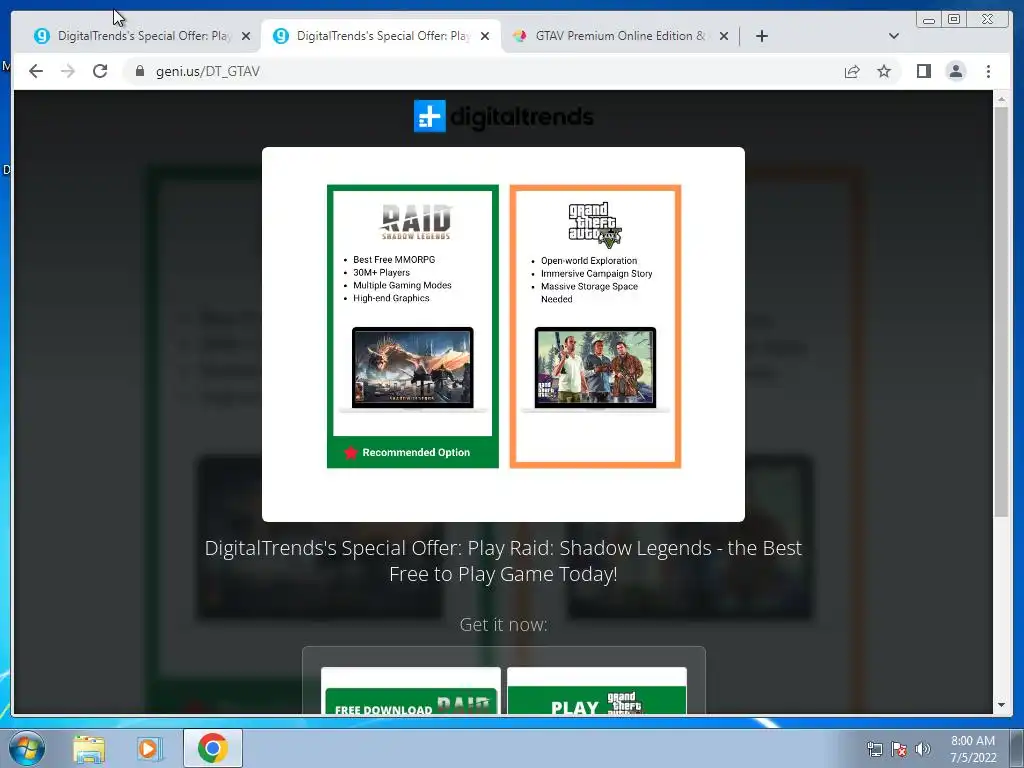
Task: Click the forward navigation arrow
Action: pyautogui.click(x=68, y=71)
